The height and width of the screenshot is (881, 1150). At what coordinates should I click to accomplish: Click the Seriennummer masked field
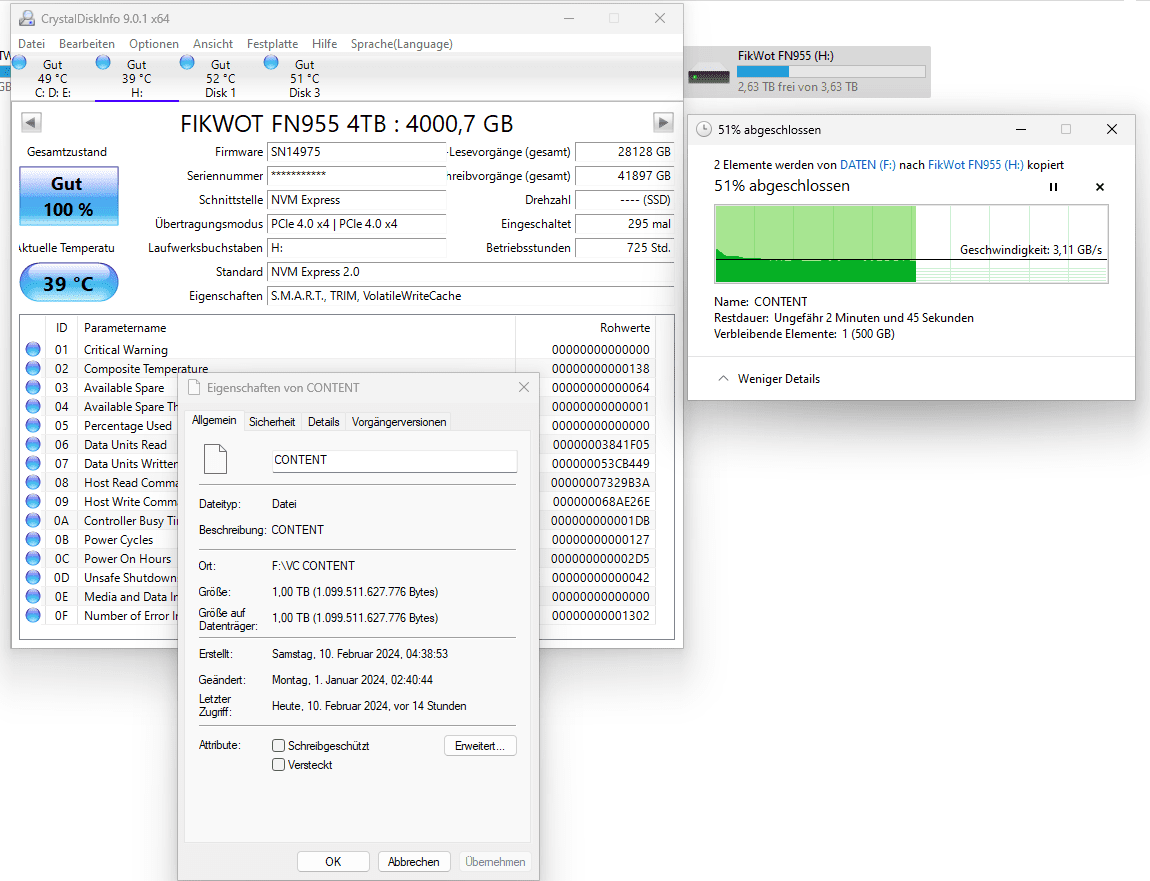click(x=357, y=176)
